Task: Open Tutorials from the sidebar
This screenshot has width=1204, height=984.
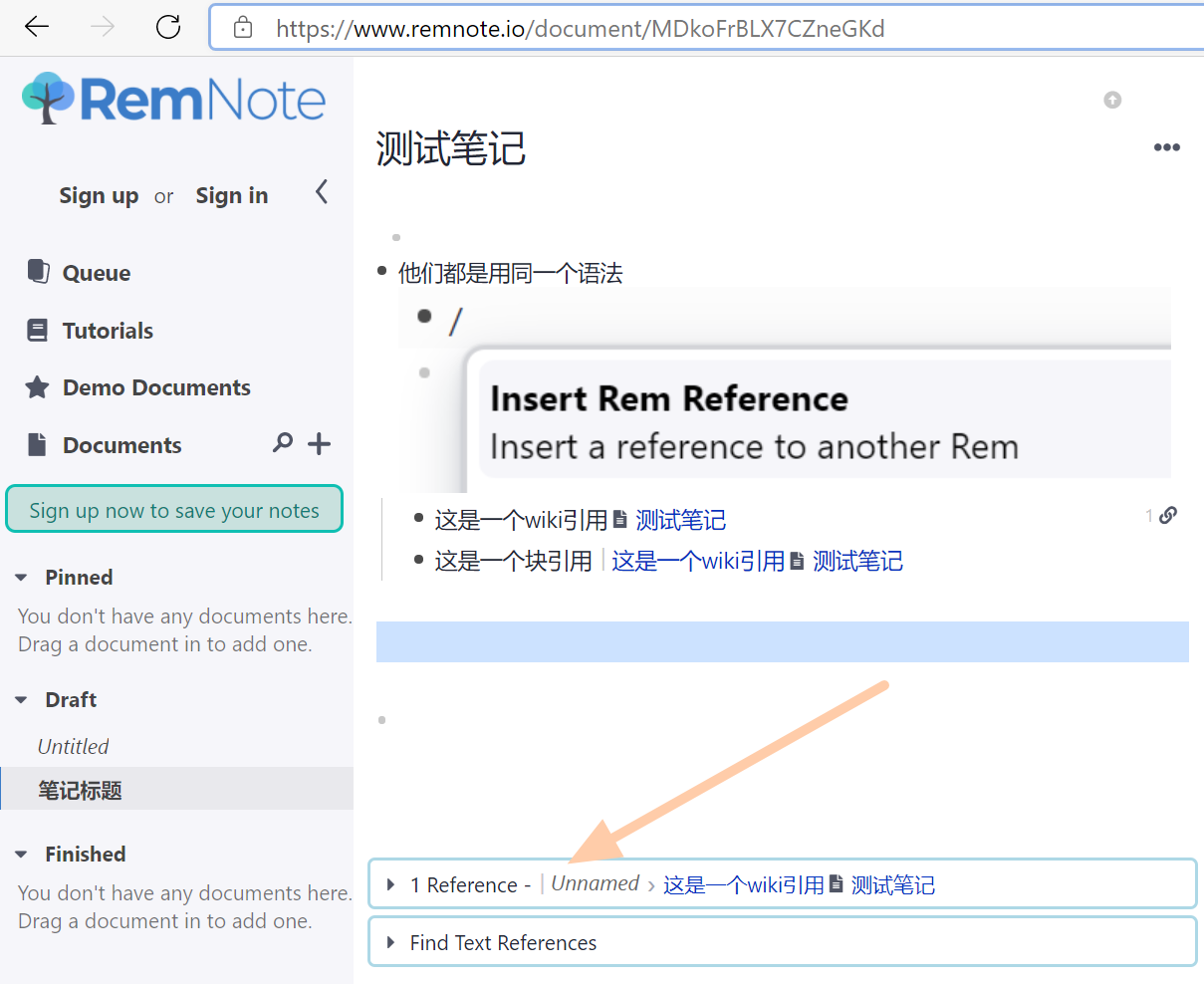Action: click(107, 330)
